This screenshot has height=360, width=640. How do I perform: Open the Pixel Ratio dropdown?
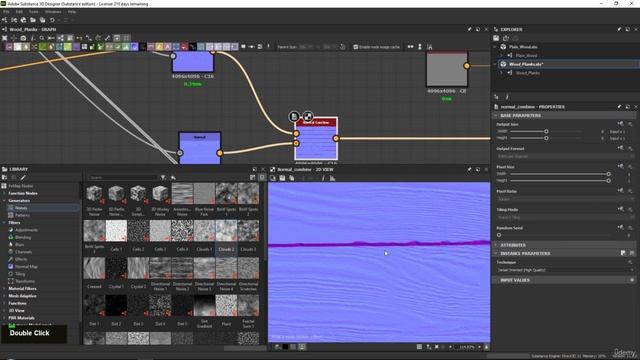[565, 199]
